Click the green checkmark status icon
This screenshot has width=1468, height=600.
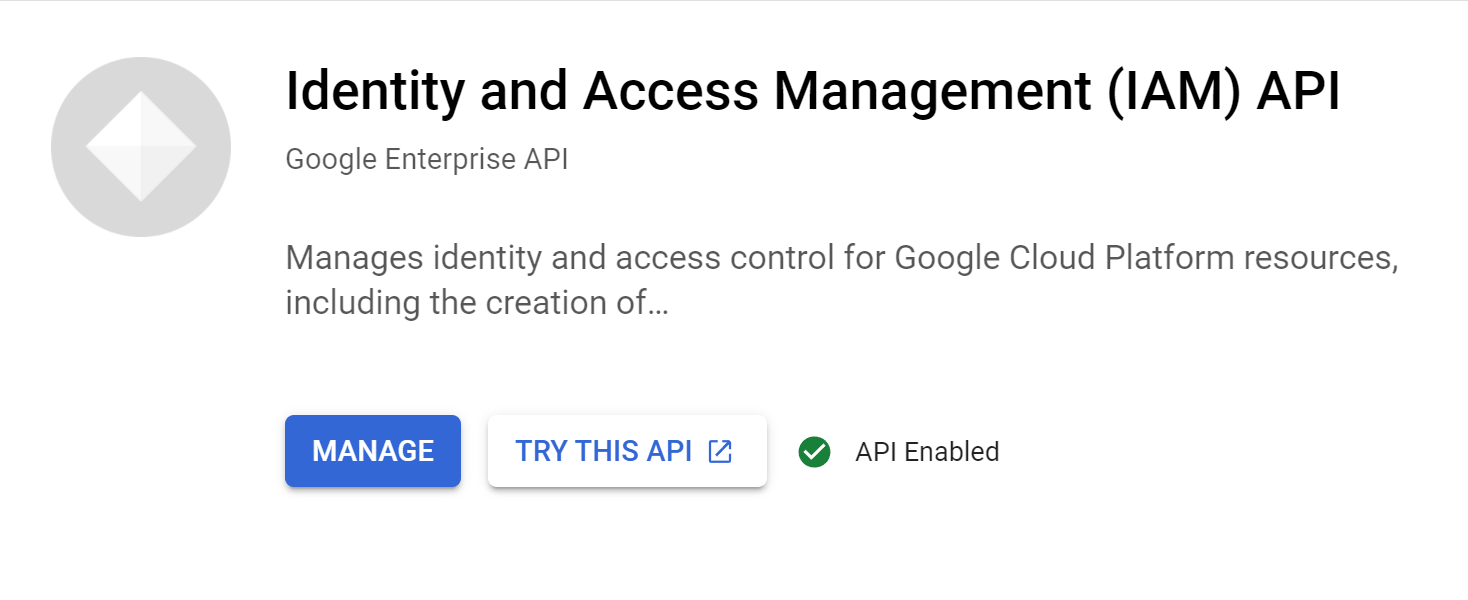[815, 452]
